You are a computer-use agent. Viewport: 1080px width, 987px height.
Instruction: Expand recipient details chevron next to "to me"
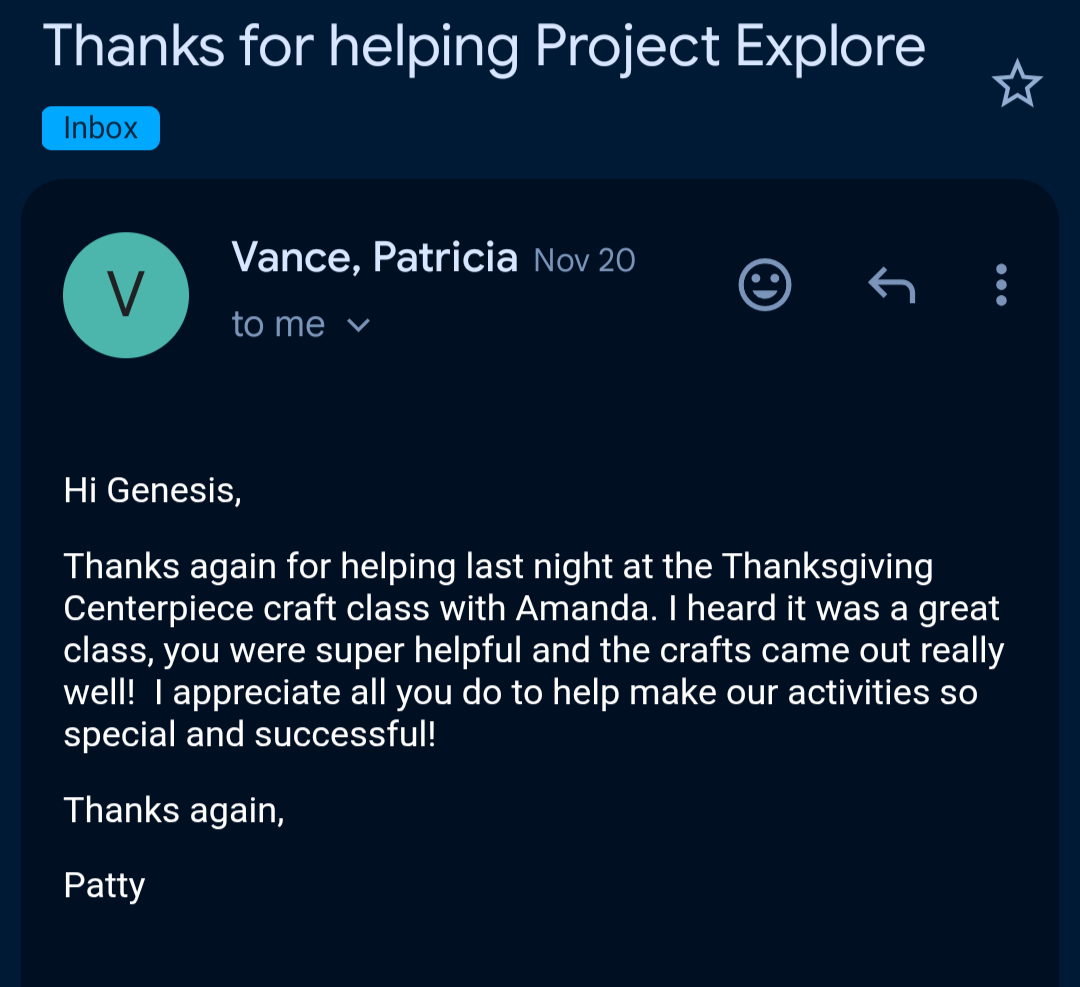[x=357, y=325]
